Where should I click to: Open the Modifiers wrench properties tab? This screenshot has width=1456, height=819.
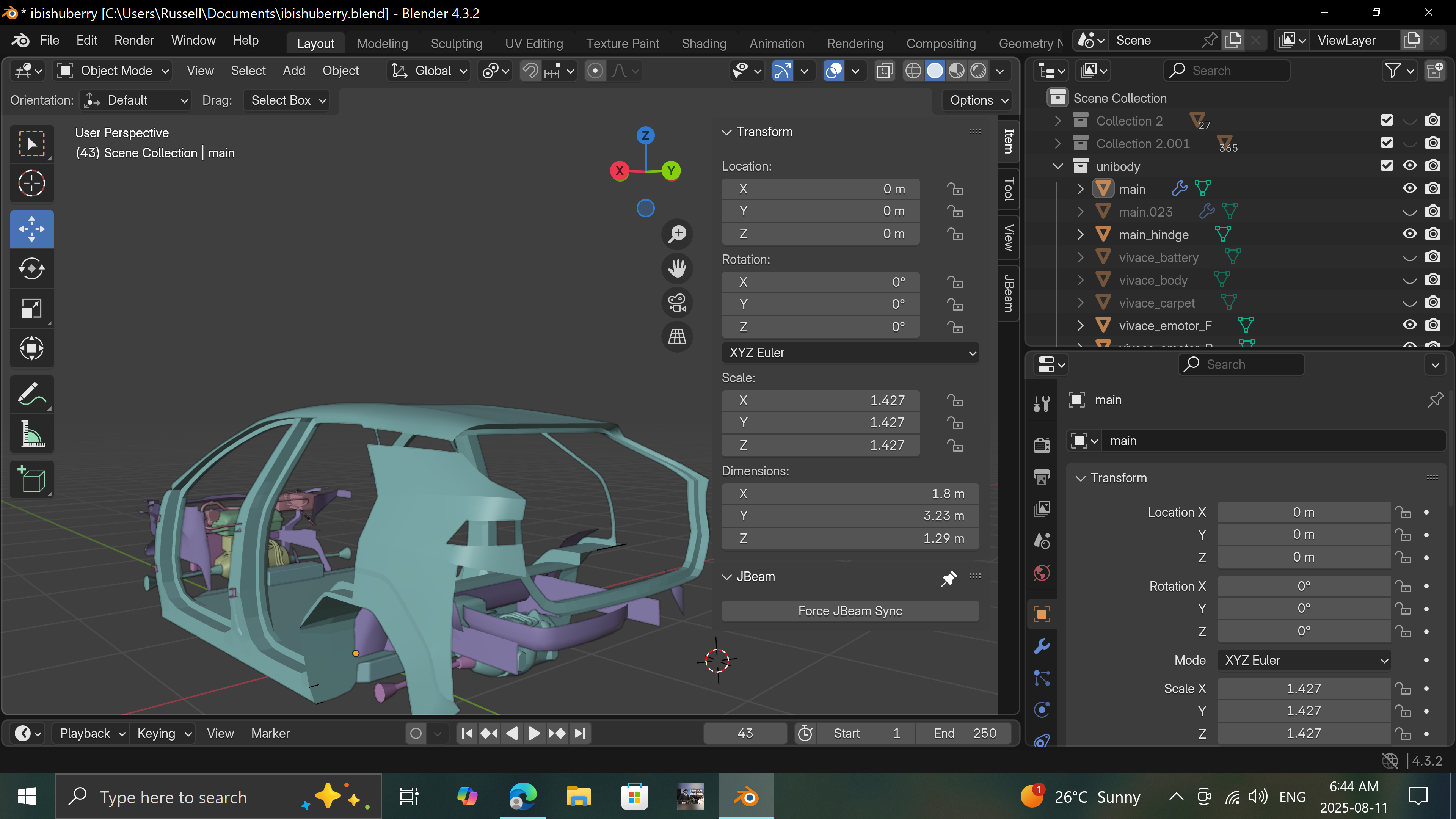point(1042,645)
